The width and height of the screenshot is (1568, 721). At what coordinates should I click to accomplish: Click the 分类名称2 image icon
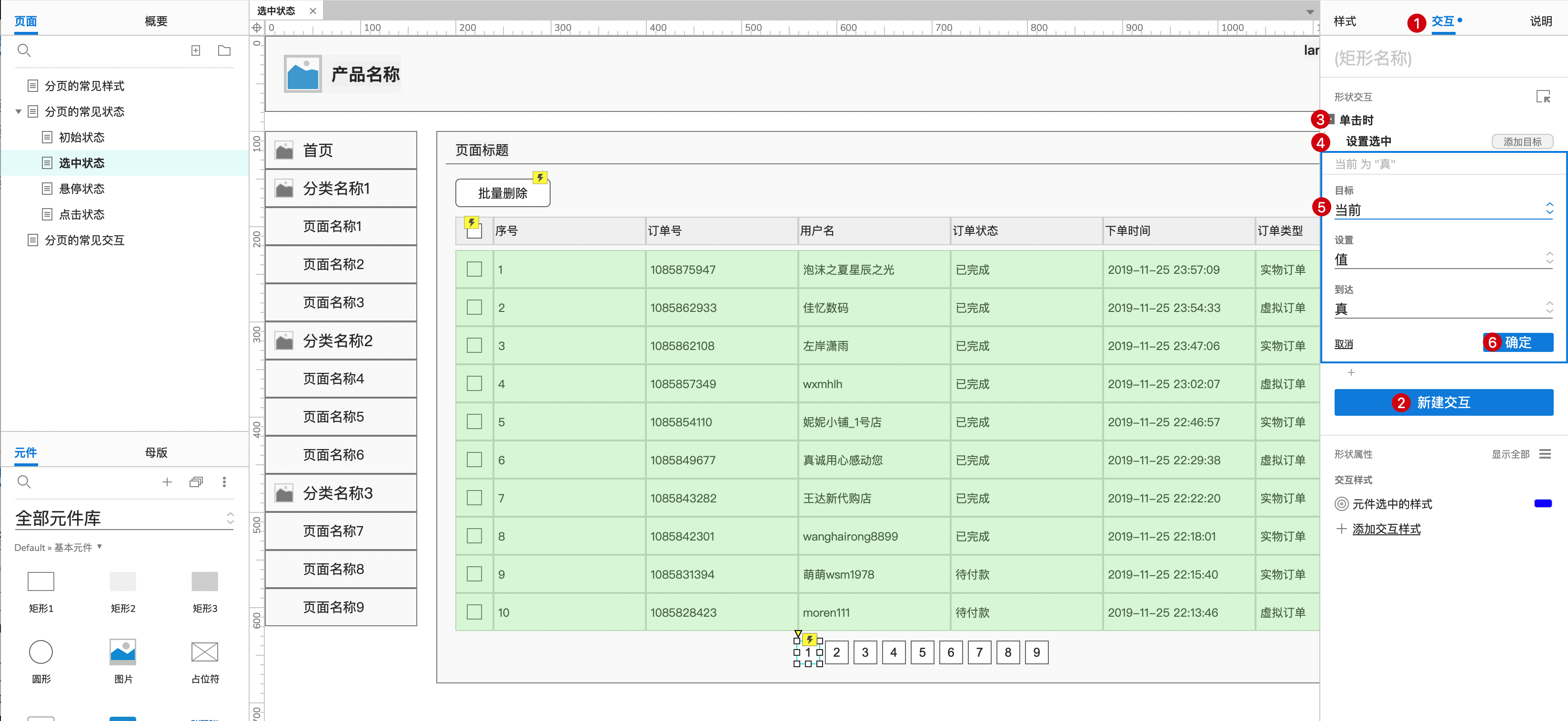[x=284, y=340]
